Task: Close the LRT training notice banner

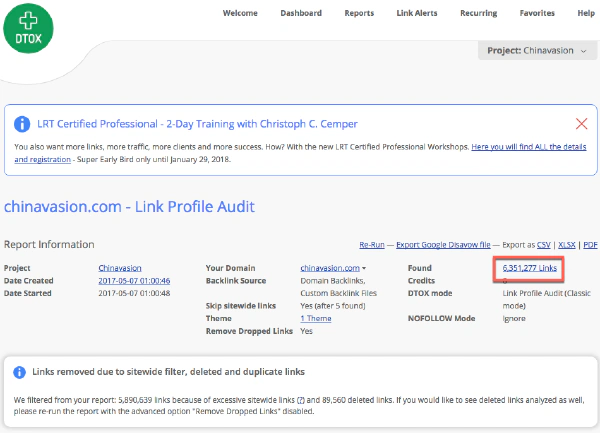Action: pyautogui.click(x=581, y=124)
